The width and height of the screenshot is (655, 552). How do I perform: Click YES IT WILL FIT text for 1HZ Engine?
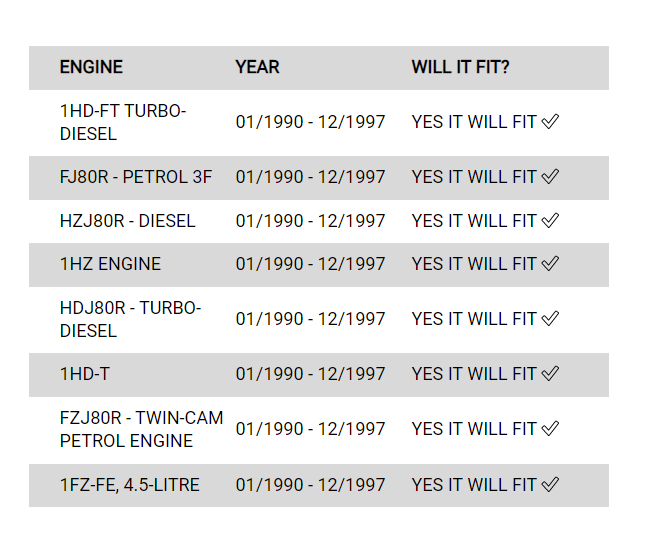[474, 264]
